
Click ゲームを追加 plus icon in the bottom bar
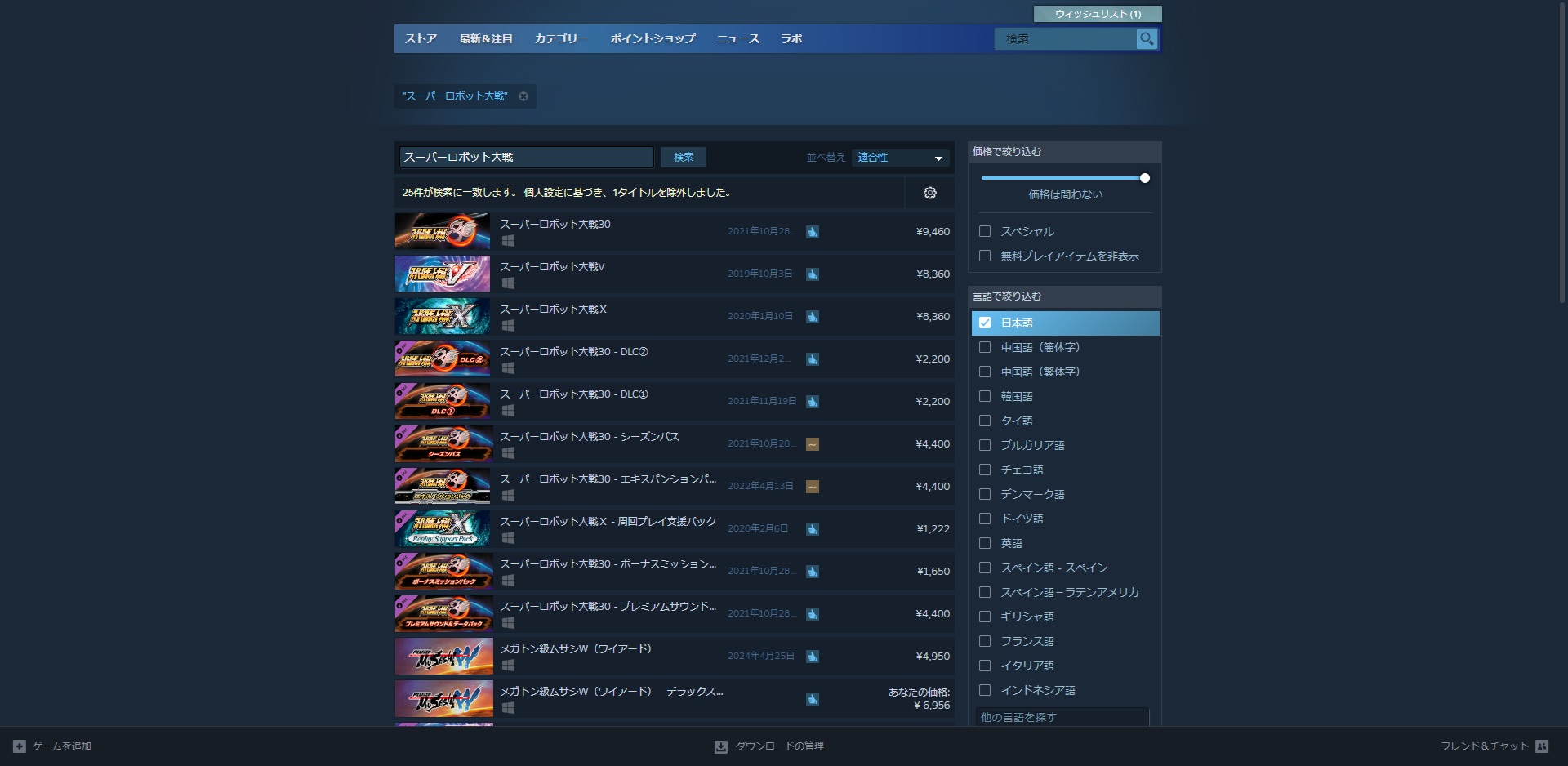pyautogui.click(x=20, y=746)
